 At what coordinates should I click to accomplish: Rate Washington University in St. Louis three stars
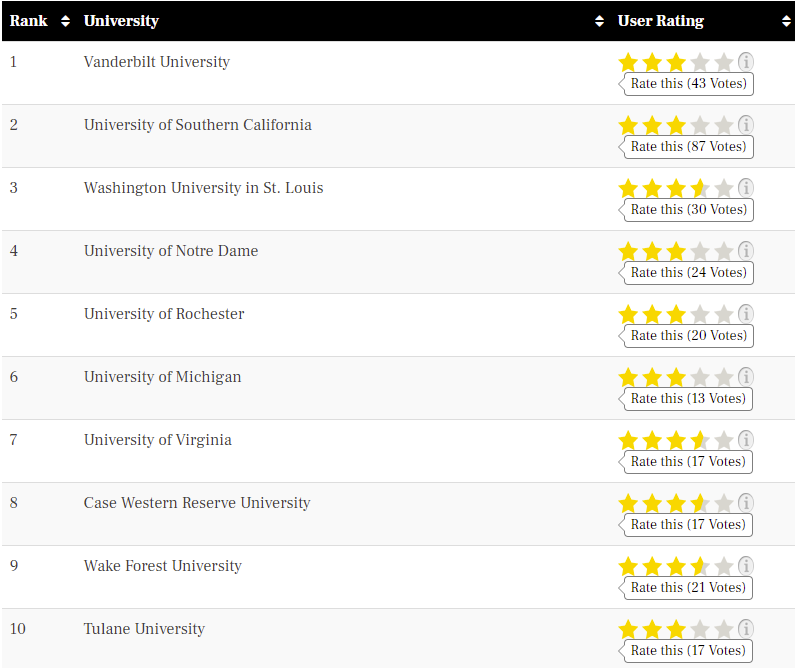point(676,188)
